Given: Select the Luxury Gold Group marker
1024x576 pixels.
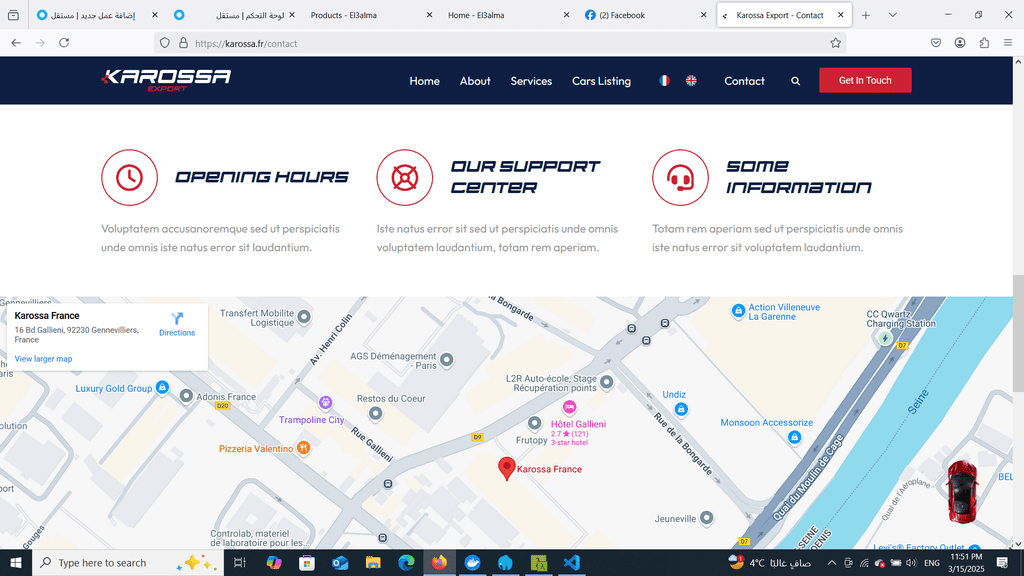Looking at the screenshot, I should click(x=162, y=387).
